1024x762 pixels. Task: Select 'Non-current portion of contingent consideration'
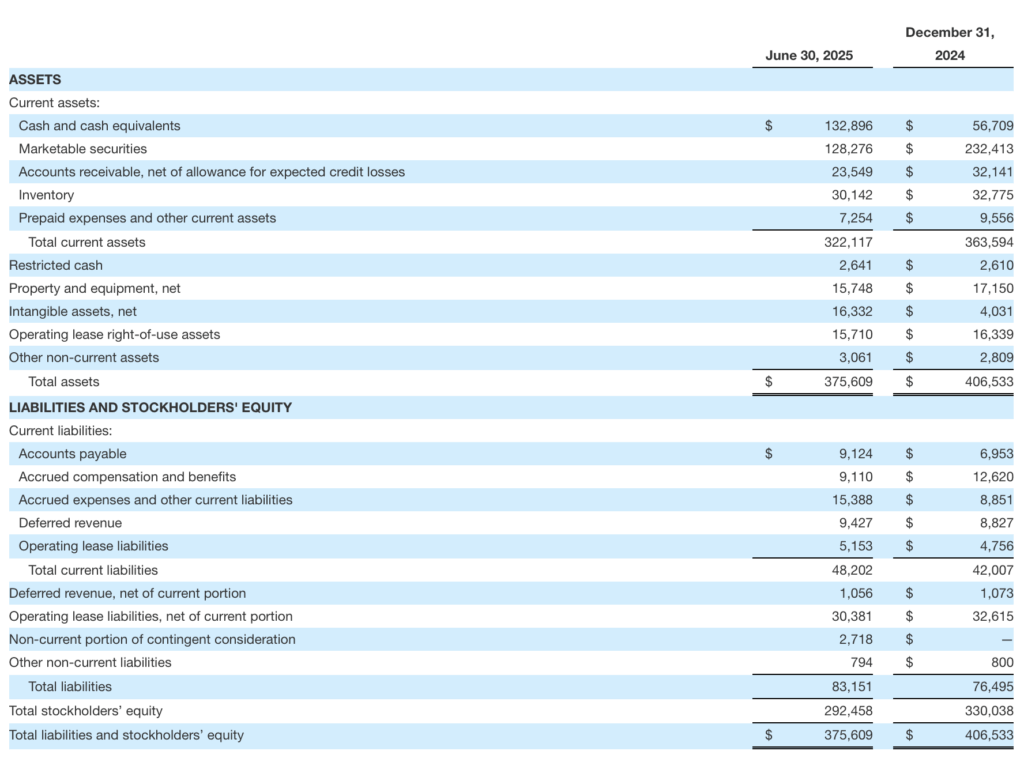coord(152,639)
